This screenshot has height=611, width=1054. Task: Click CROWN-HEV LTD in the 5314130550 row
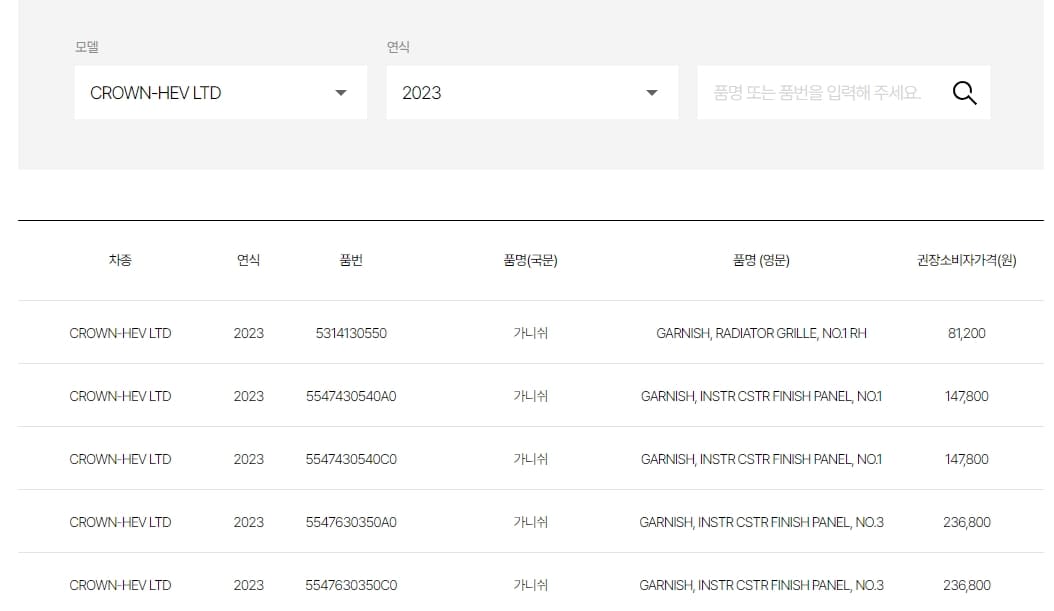(120, 333)
